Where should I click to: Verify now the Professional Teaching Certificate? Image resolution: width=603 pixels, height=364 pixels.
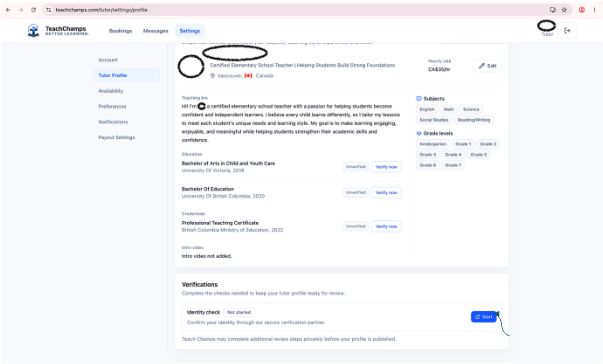(386, 226)
